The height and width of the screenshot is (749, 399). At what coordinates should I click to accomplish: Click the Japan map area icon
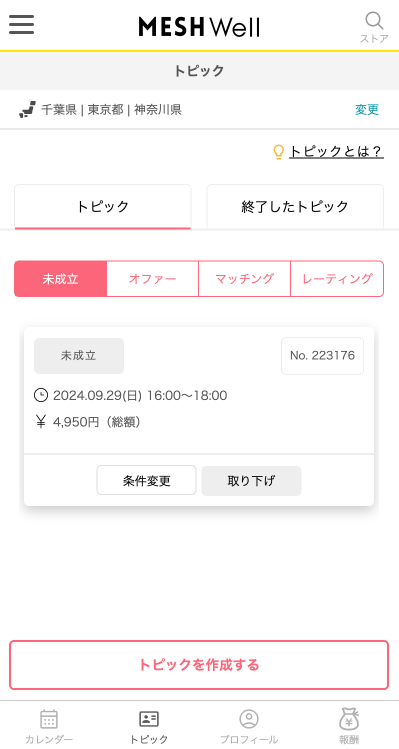point(27,110)
